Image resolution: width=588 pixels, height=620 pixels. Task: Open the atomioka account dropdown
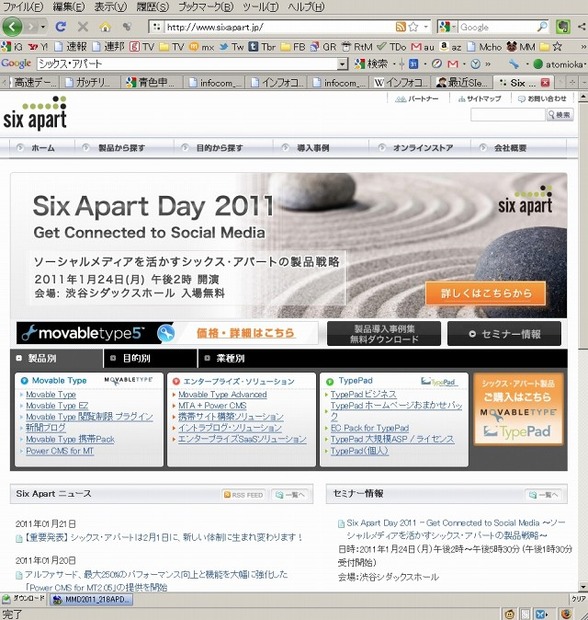click(560, 64)
